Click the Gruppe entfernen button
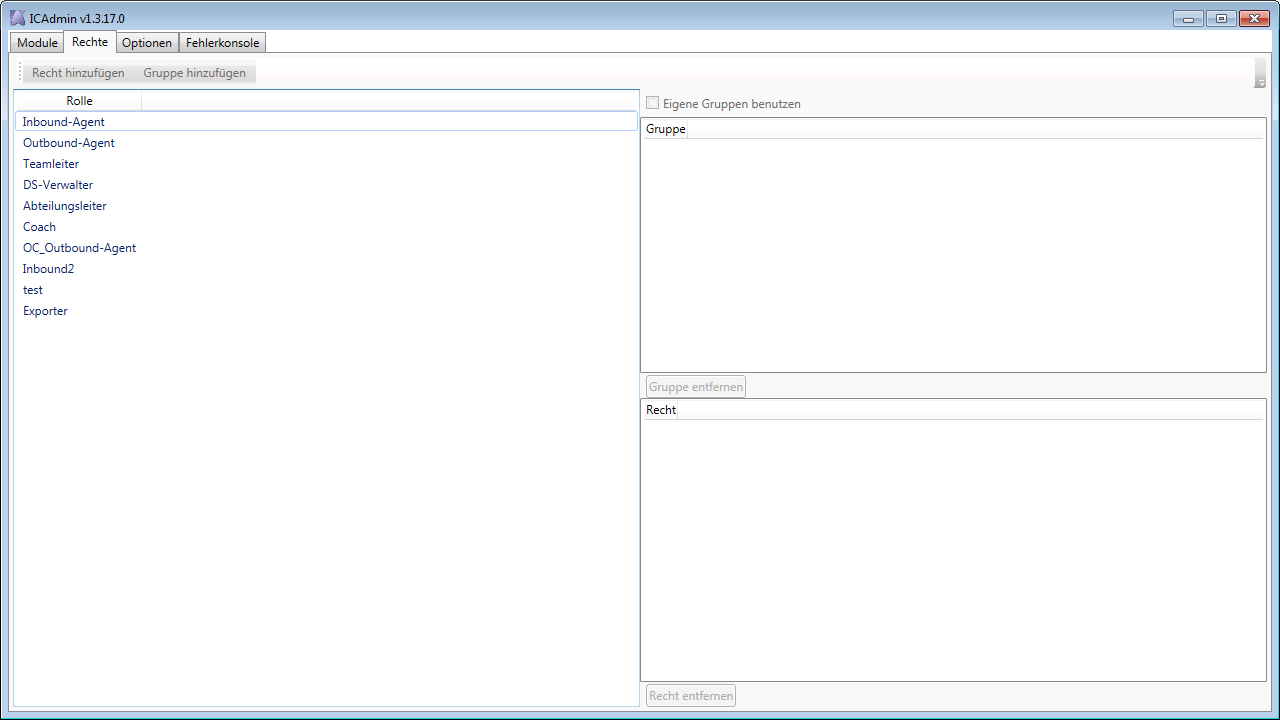The width and height of the screenshot is (1280, 720). (696, 387)
